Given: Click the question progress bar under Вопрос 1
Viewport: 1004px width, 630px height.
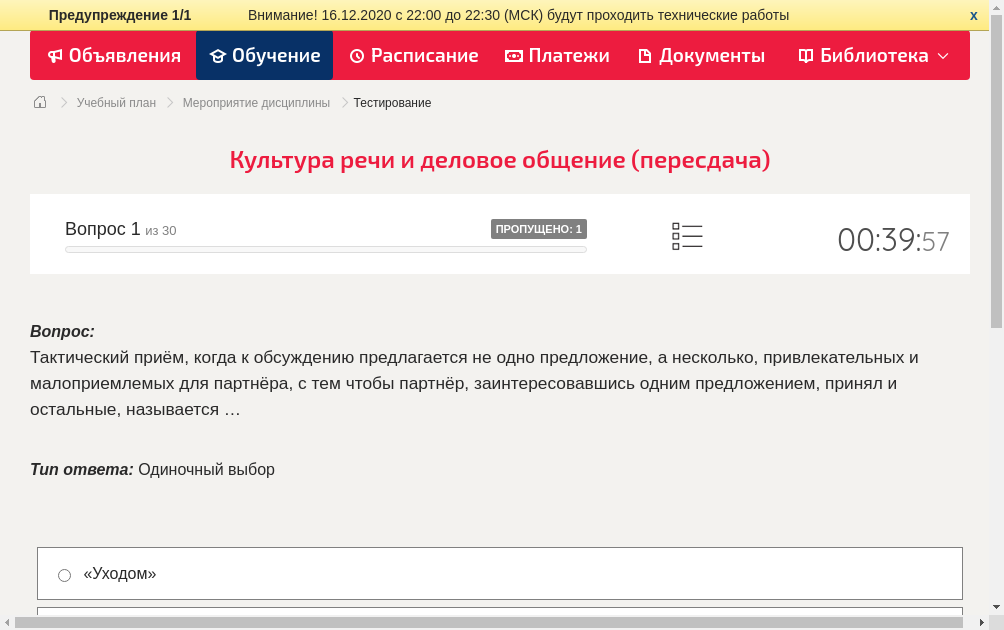Looking at the screenshot, I should tap(325, 249).
